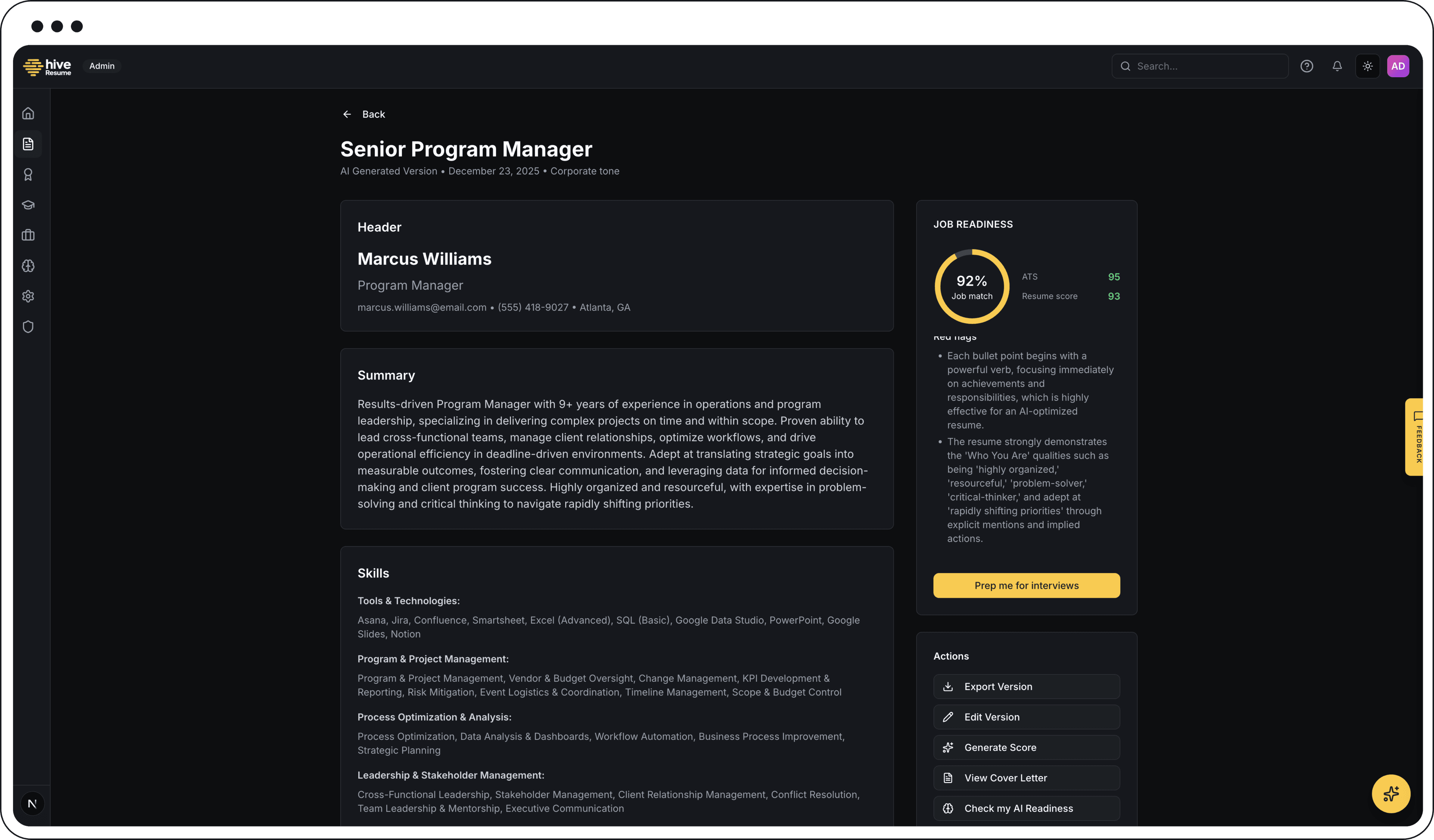Click the 92% Job match progress ring

click(971, 286)
